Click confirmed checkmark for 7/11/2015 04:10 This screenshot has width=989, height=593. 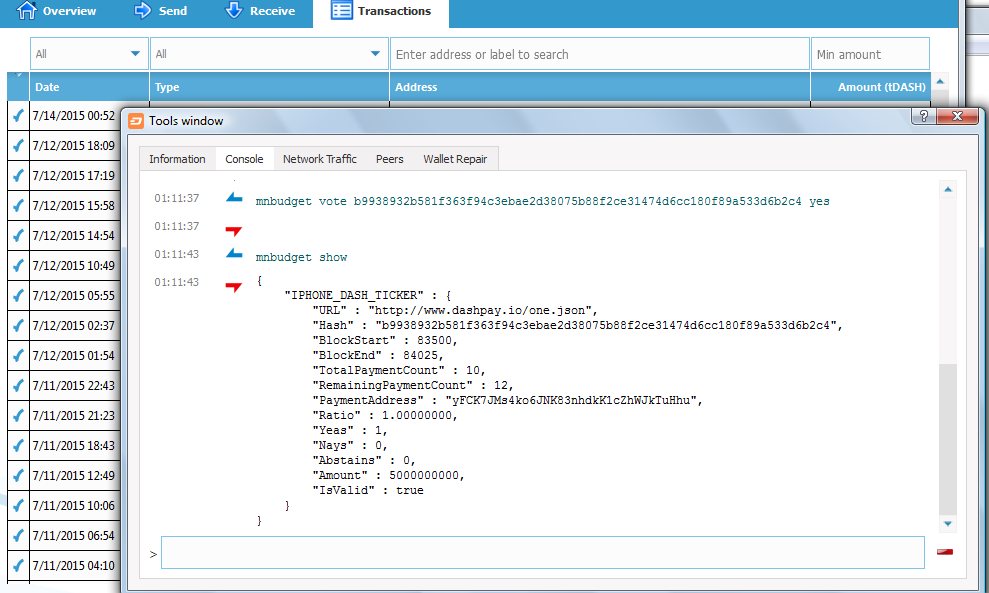coord(18,565)
